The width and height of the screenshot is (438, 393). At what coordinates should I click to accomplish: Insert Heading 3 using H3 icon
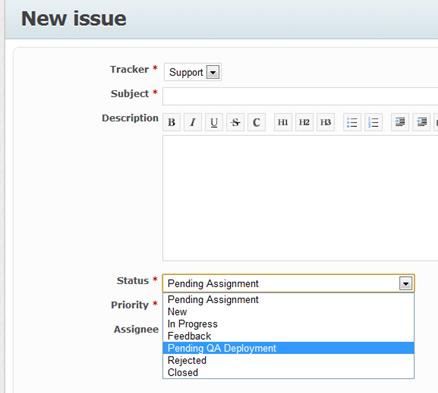click(x=326, y=122)
